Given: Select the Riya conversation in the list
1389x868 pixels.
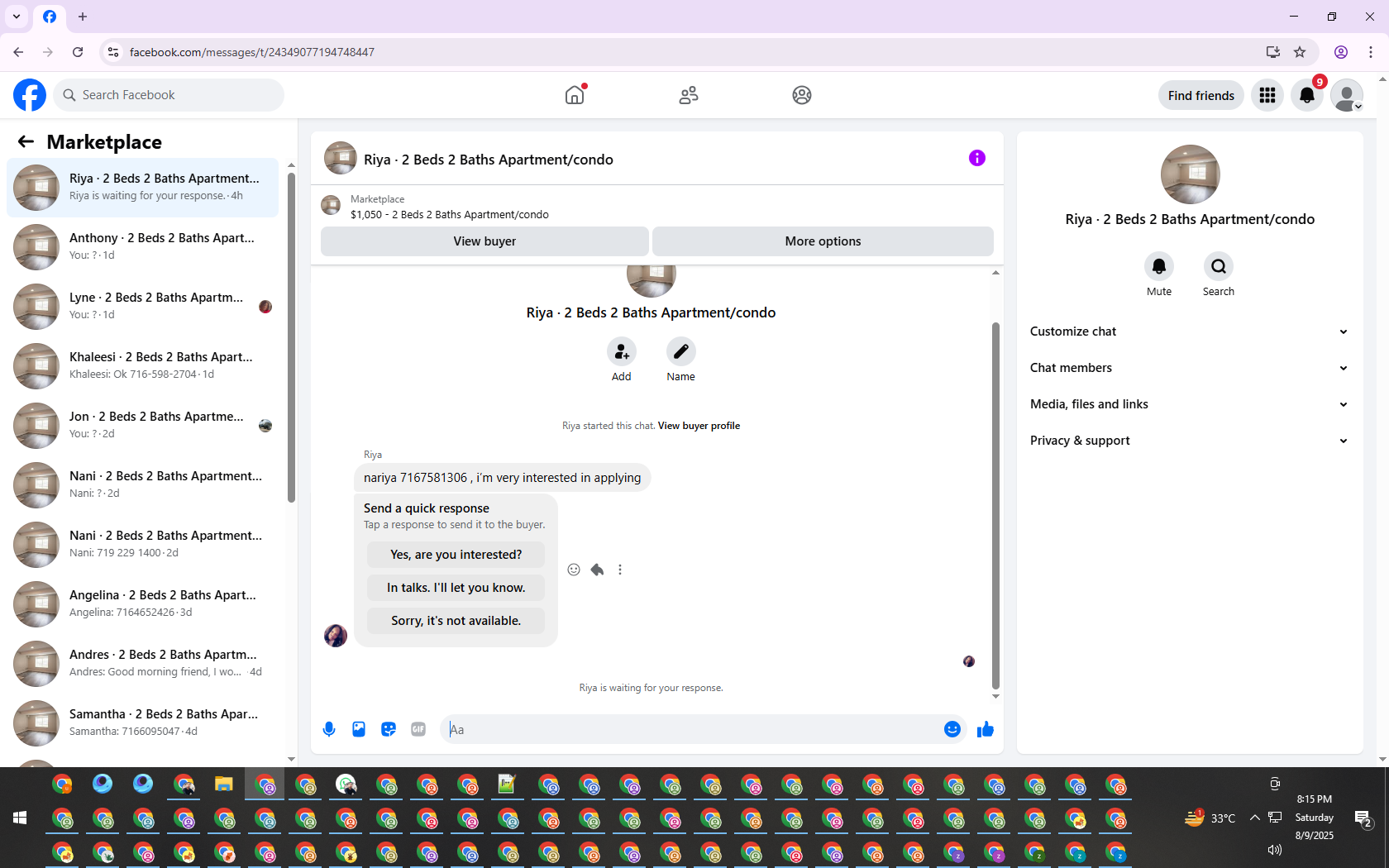Looking at the screenshot, I should [143, 187].
